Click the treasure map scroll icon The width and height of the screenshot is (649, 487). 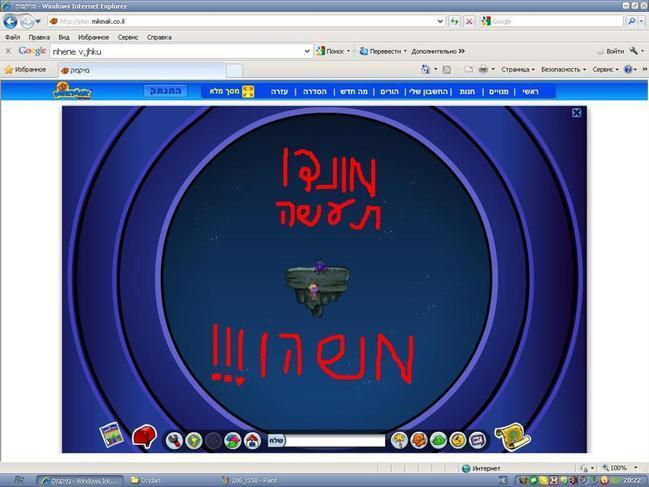pyautogui.click(x=511, y=436)
